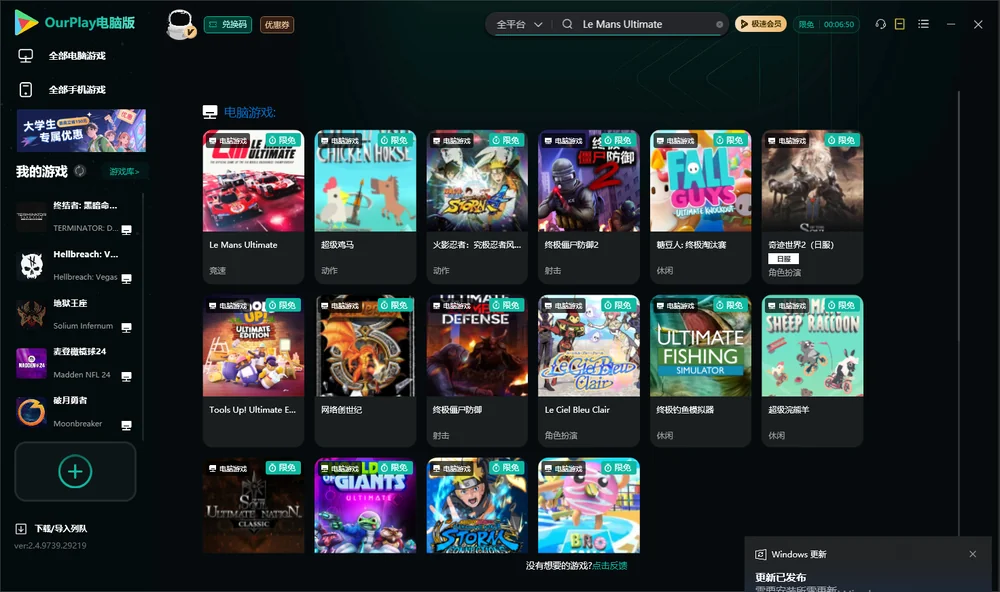Focus the search input field
The width and height of the screenshot is (1000, 592).
pos(645,24)
